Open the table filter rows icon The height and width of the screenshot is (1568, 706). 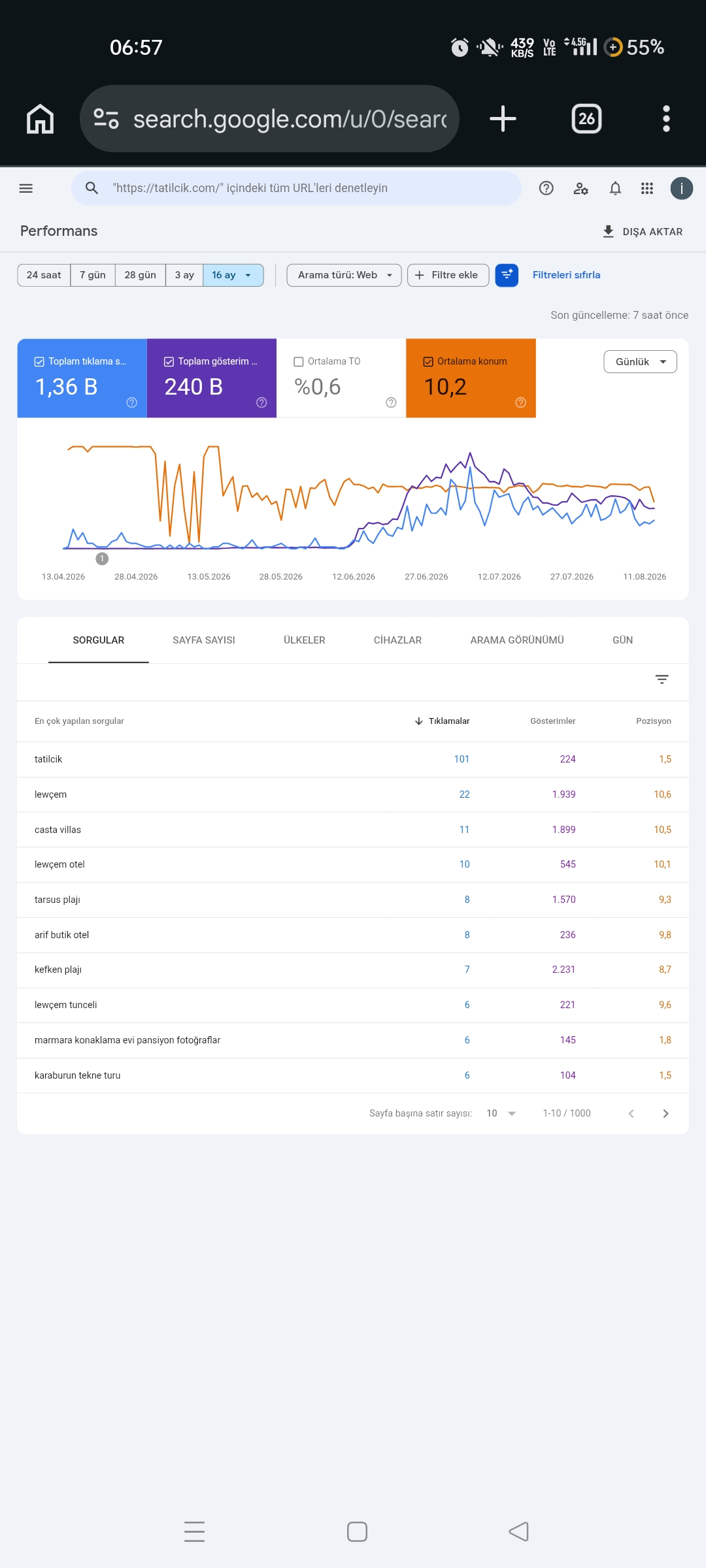pos(662,679)
